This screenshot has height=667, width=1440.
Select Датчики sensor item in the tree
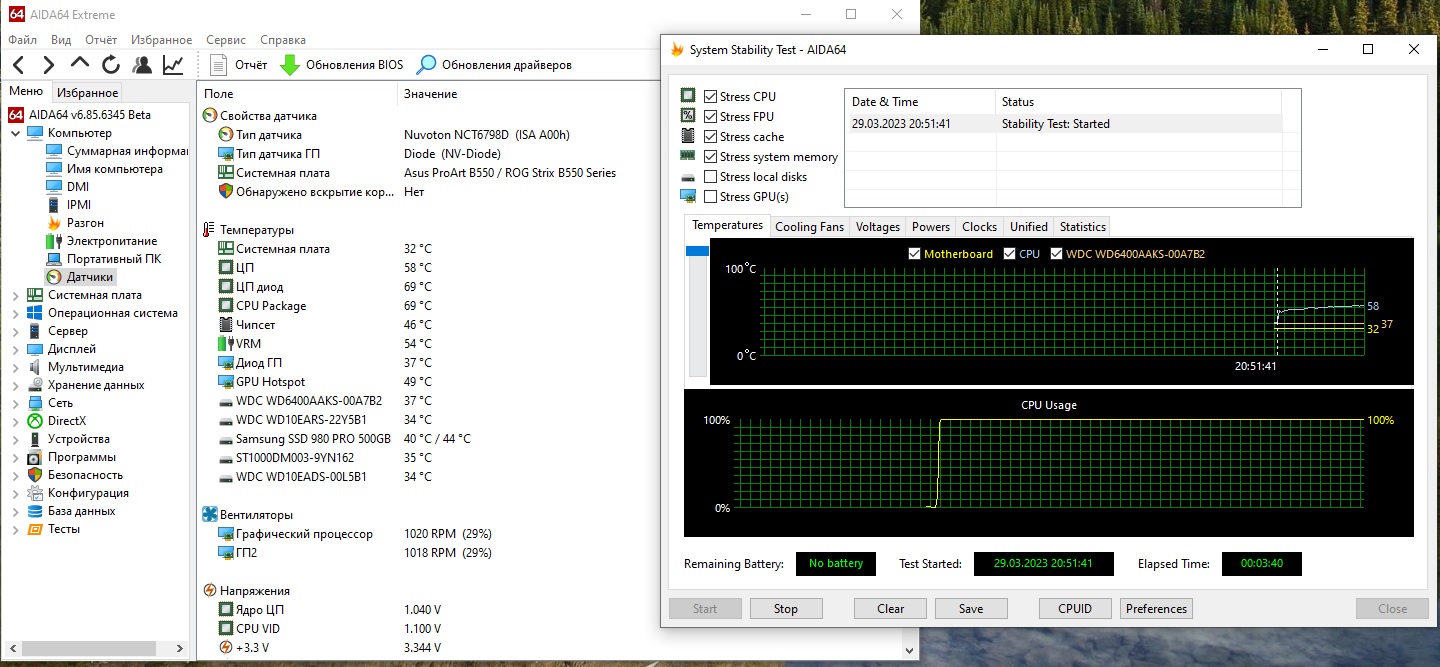click(80, 277)
